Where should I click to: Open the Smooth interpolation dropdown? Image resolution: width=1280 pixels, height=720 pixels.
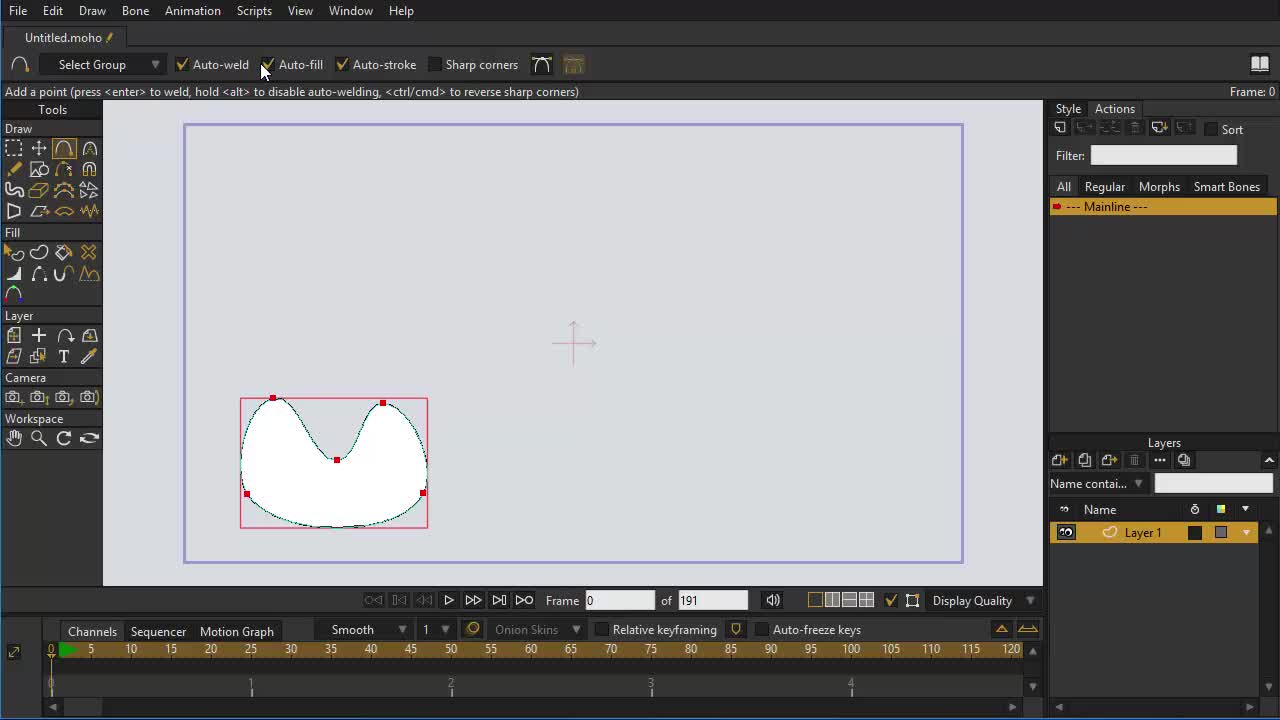click(369, 630)
